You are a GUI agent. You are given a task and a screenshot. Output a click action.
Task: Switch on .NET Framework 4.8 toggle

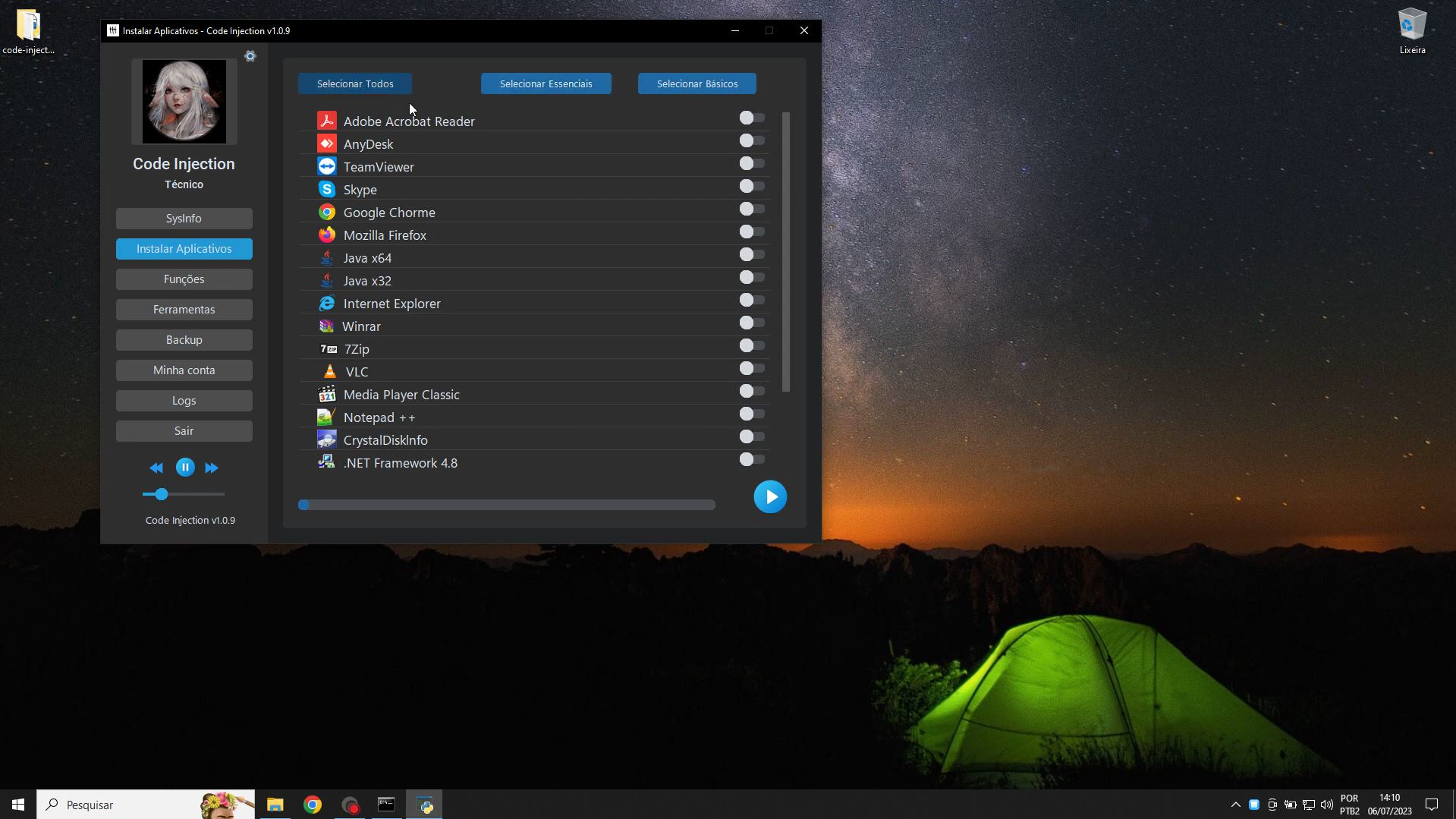[752, 459]
